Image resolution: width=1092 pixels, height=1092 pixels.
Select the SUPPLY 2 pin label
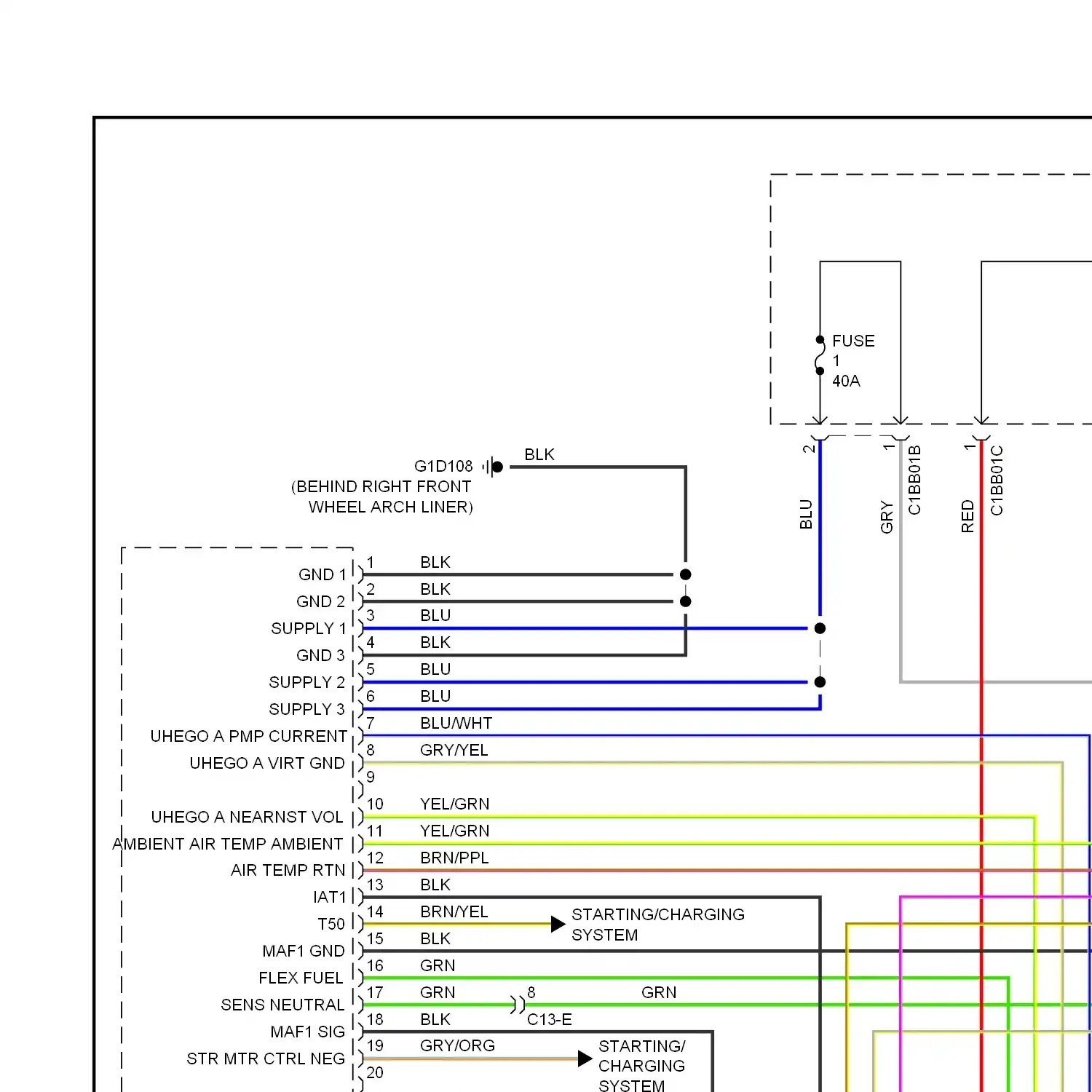coord(306,682)
